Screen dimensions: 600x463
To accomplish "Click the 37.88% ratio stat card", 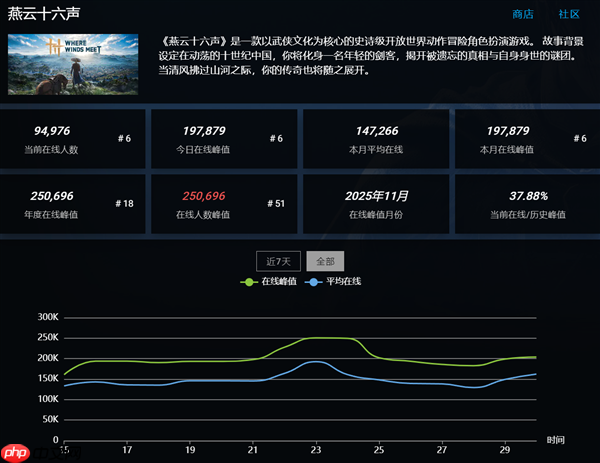I will (527, 203).
